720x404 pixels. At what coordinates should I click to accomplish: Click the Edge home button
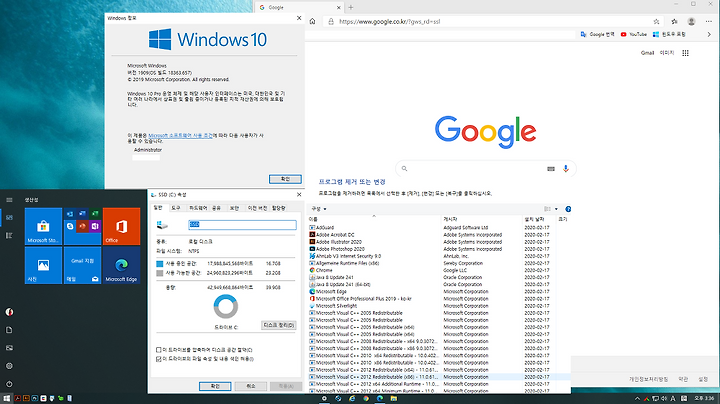click(x=313, y=21)
